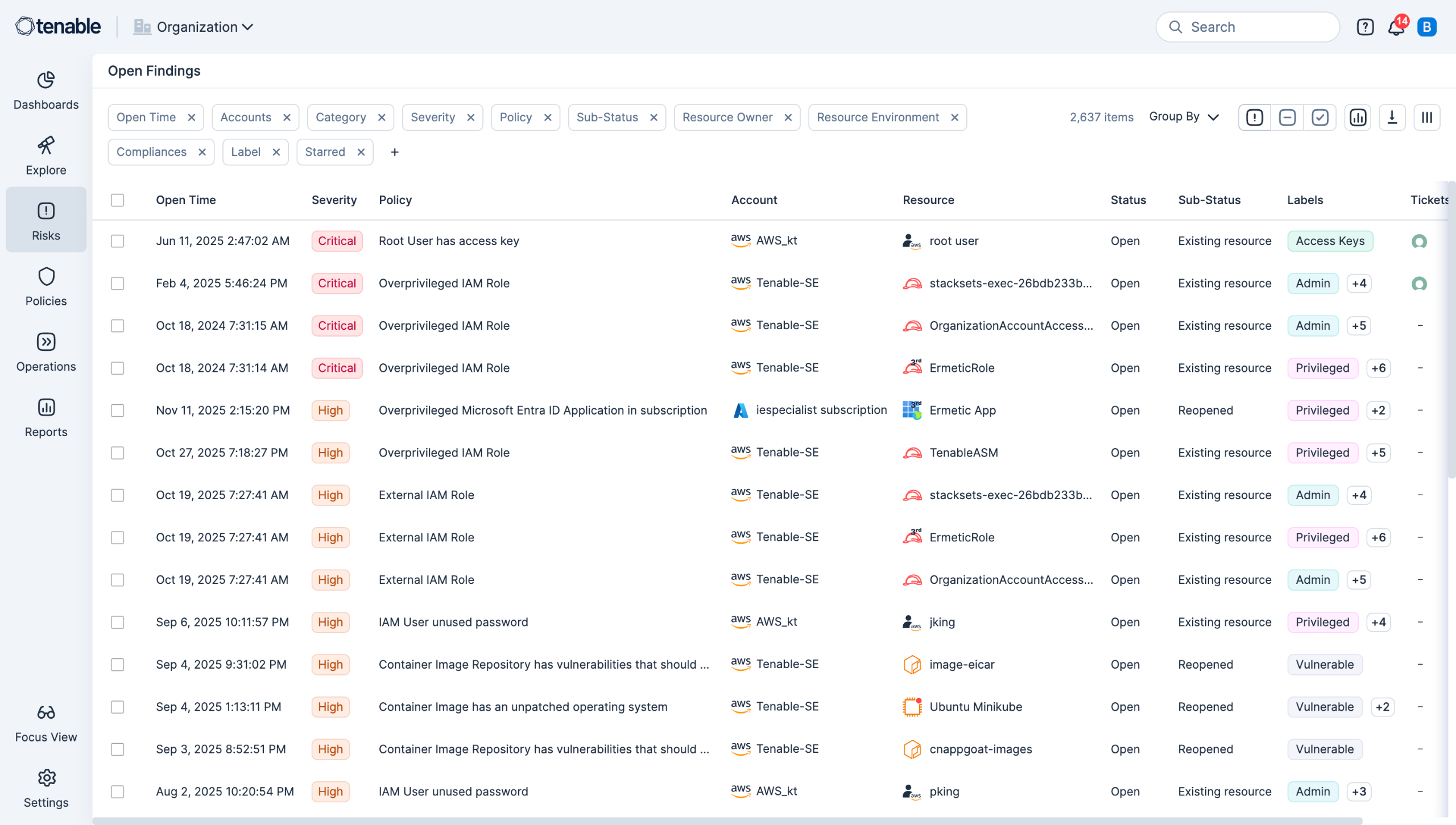Click the +6 labels badge for ErmeticRole
The width and height of the screenshot is (1456, 825).
point(1378,368)
